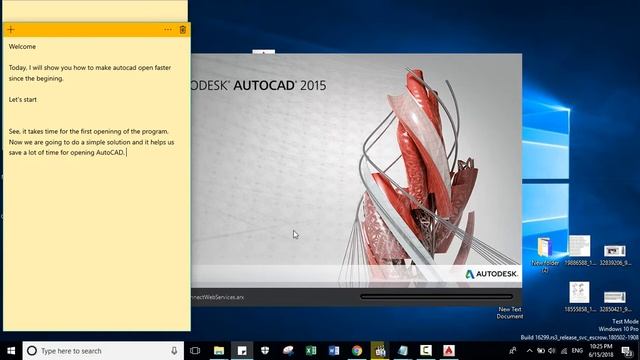The image size is (640, 360).
Task: Click the Autodesk logo on splash screen
Action: 491,274
